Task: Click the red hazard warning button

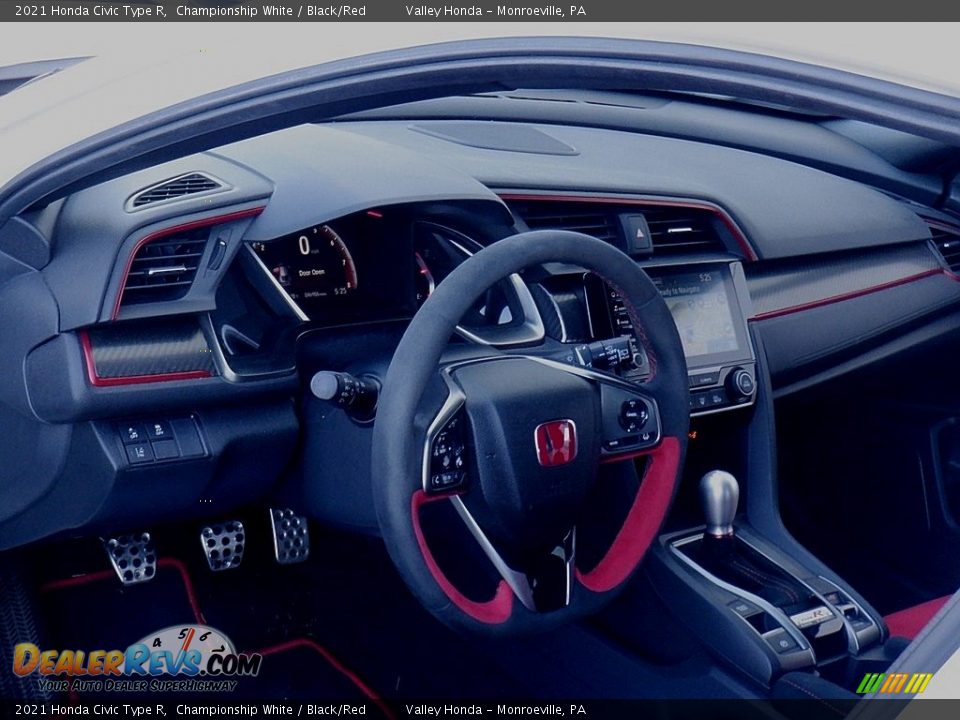Action: 638,233
